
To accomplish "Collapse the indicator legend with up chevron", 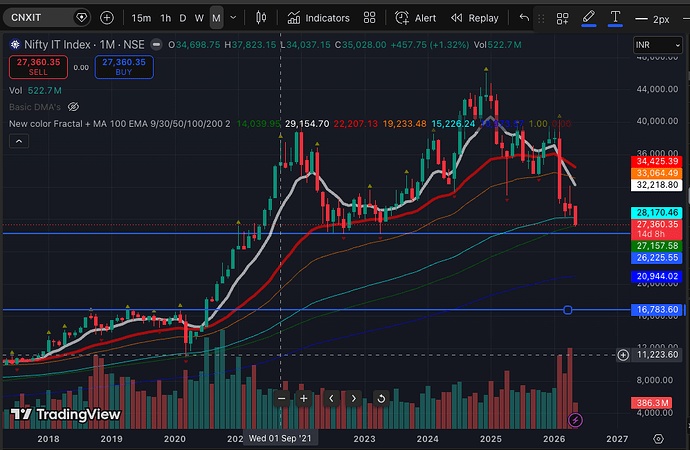I will pos(19,141).
